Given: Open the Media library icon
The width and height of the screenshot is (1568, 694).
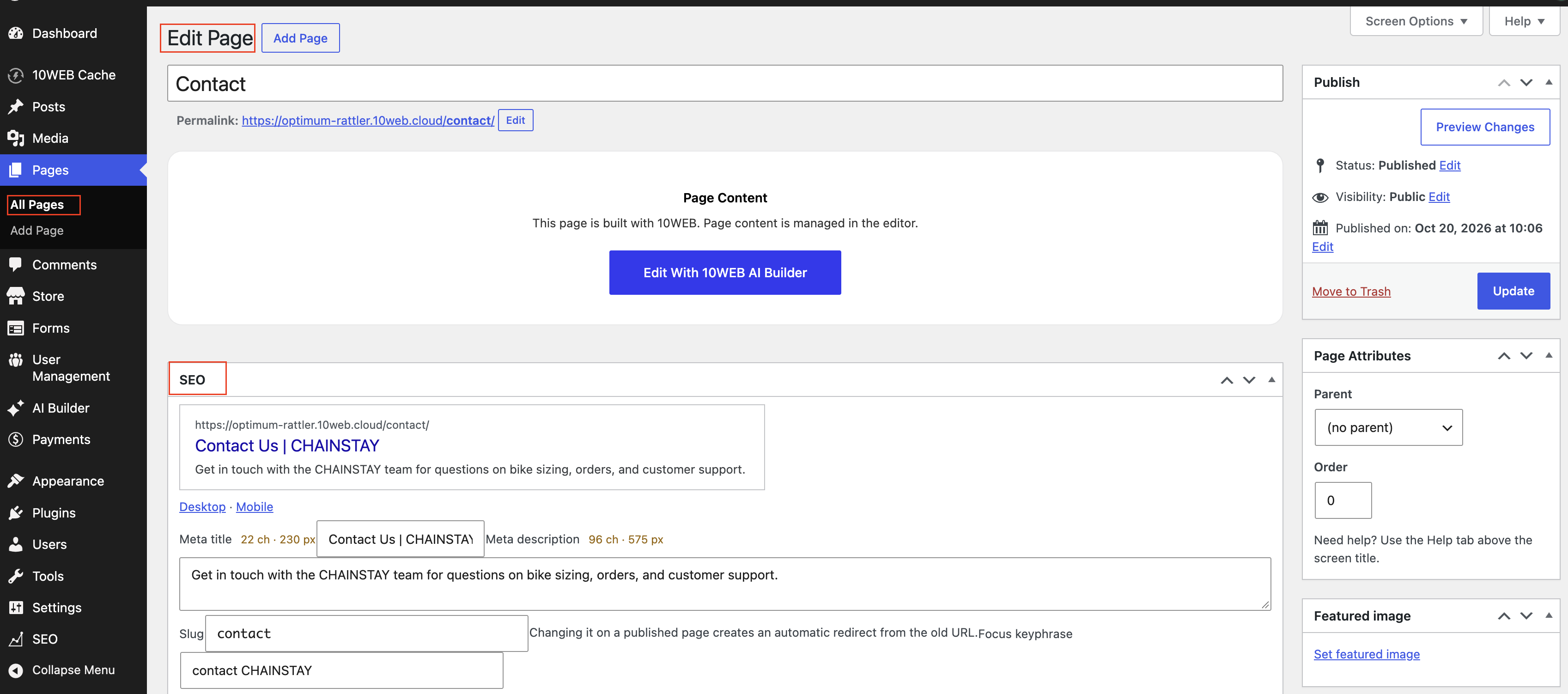Looking at the screenshot, I should tap(16, 139).
